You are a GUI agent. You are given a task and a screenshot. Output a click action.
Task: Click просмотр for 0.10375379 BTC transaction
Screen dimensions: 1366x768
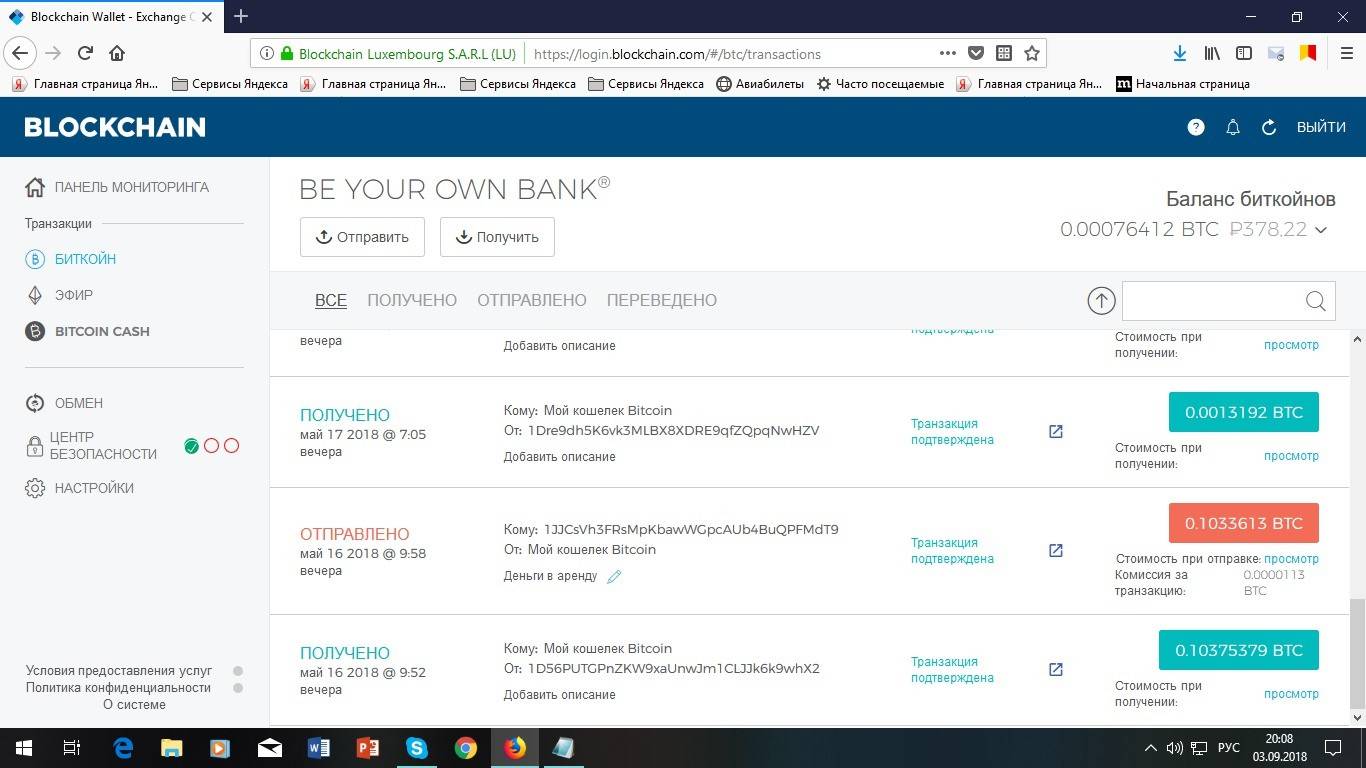click(1291, 693)
